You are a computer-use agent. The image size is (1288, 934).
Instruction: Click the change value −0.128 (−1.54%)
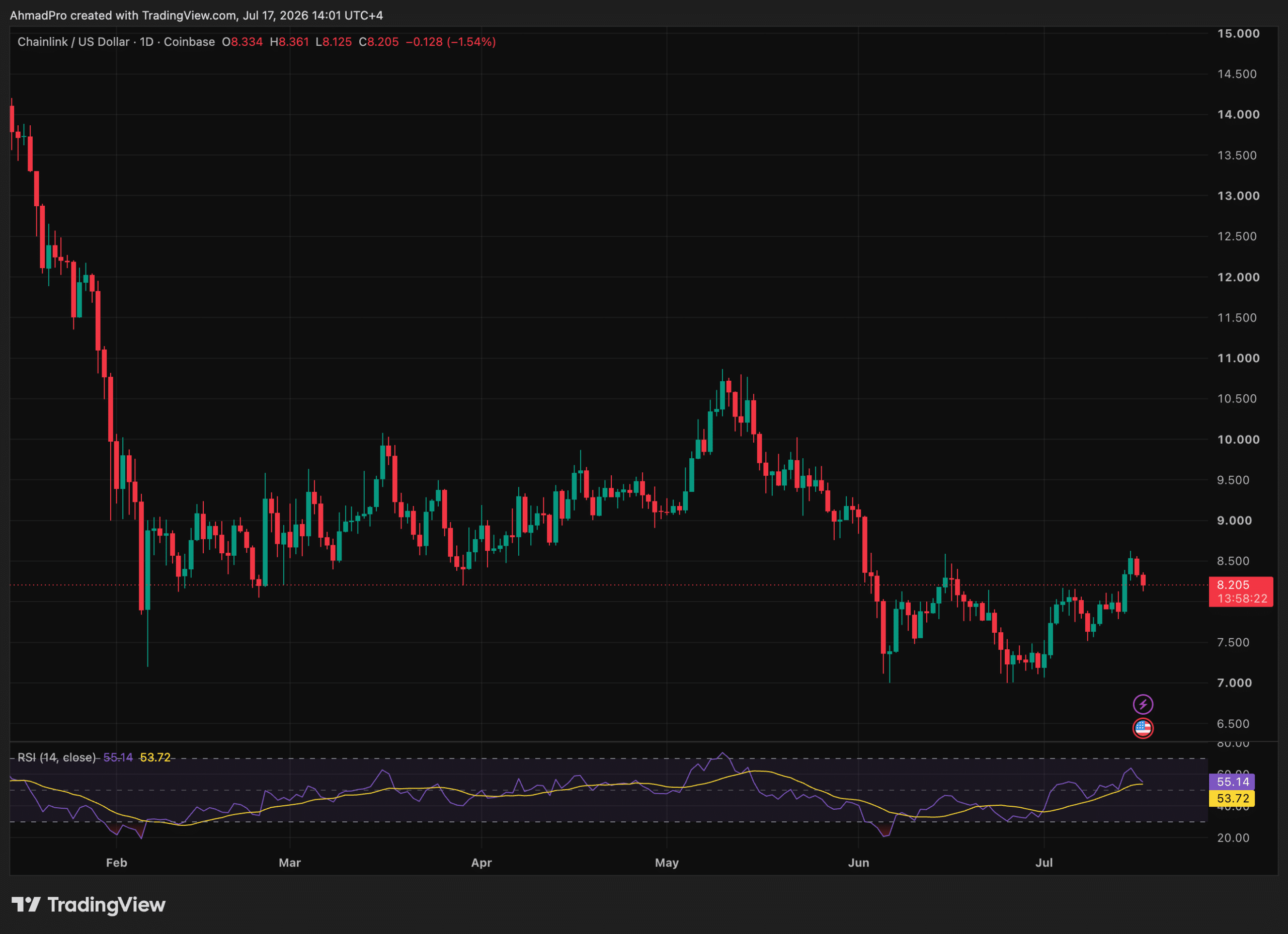(x=451, y=42)
